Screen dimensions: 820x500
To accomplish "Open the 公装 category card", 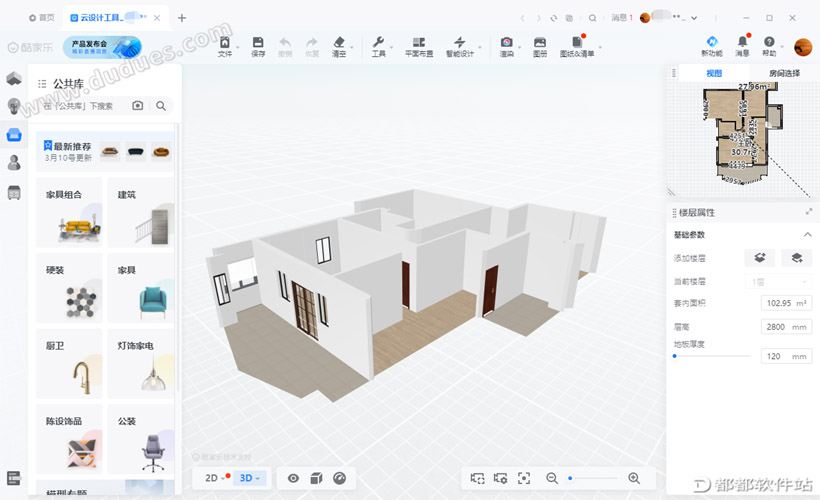I will tap(141, 439).
